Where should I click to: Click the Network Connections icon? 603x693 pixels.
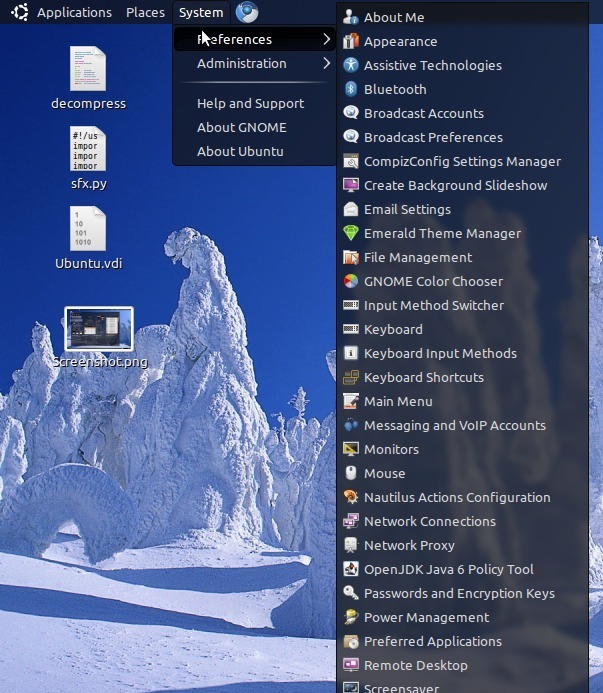(x=351, y=521)
